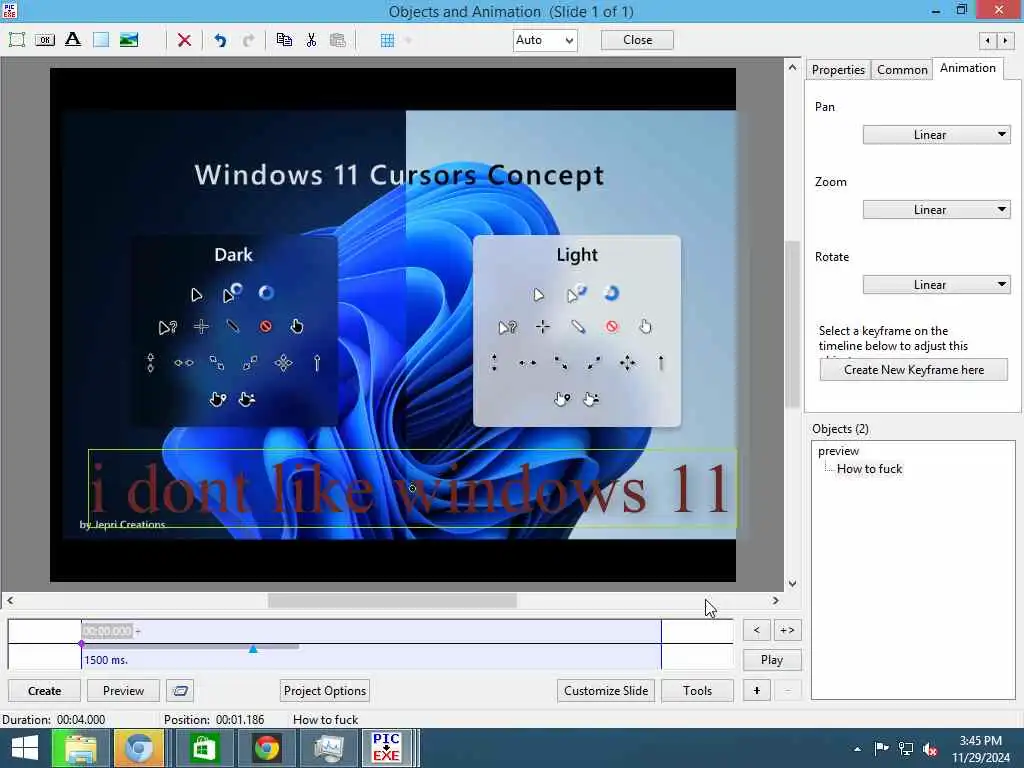The image size is (1024, 768).
Task: Click the paste icon in the toolbar
Action: coord(338,40)
